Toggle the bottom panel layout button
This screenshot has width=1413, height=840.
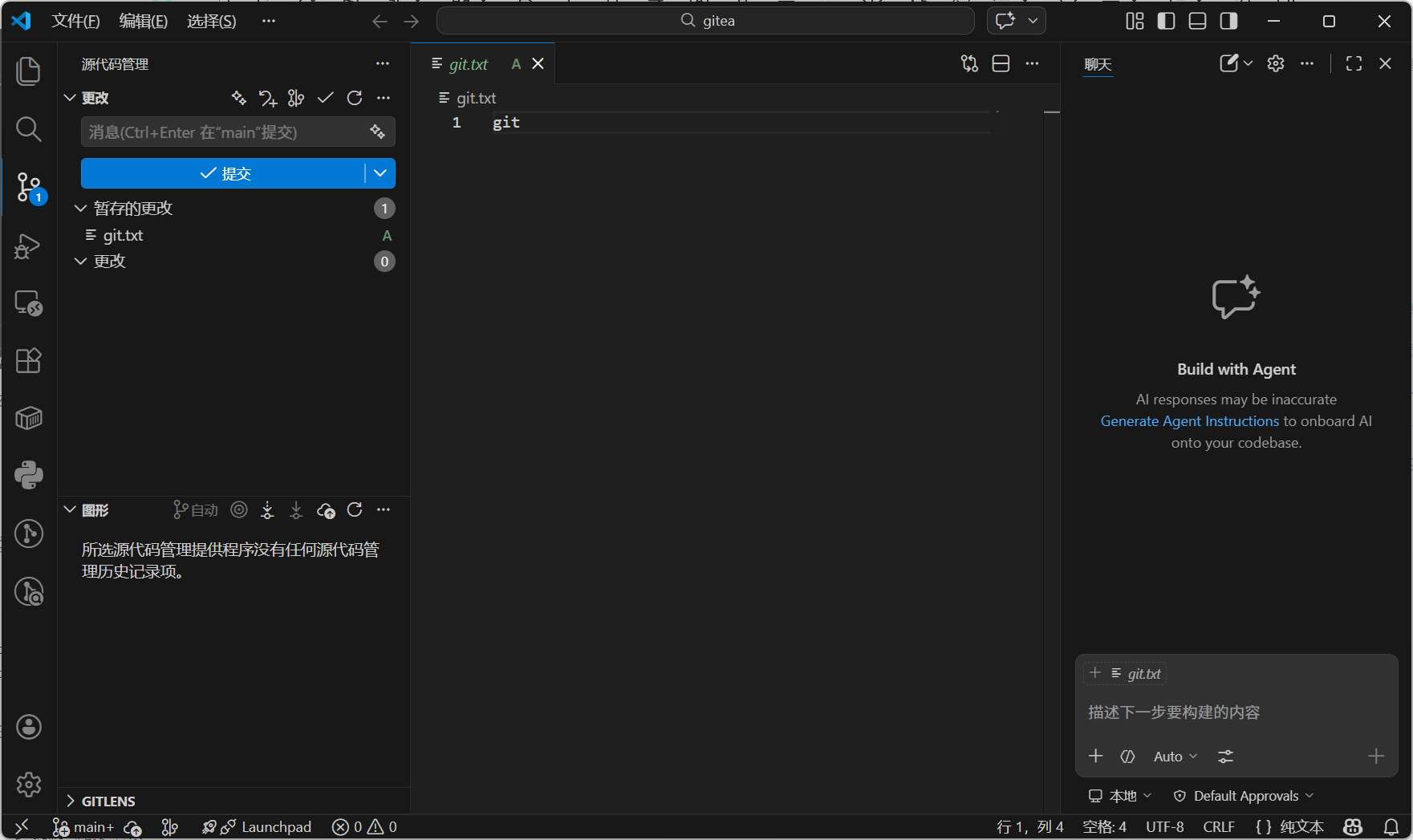pos(1197,21)
